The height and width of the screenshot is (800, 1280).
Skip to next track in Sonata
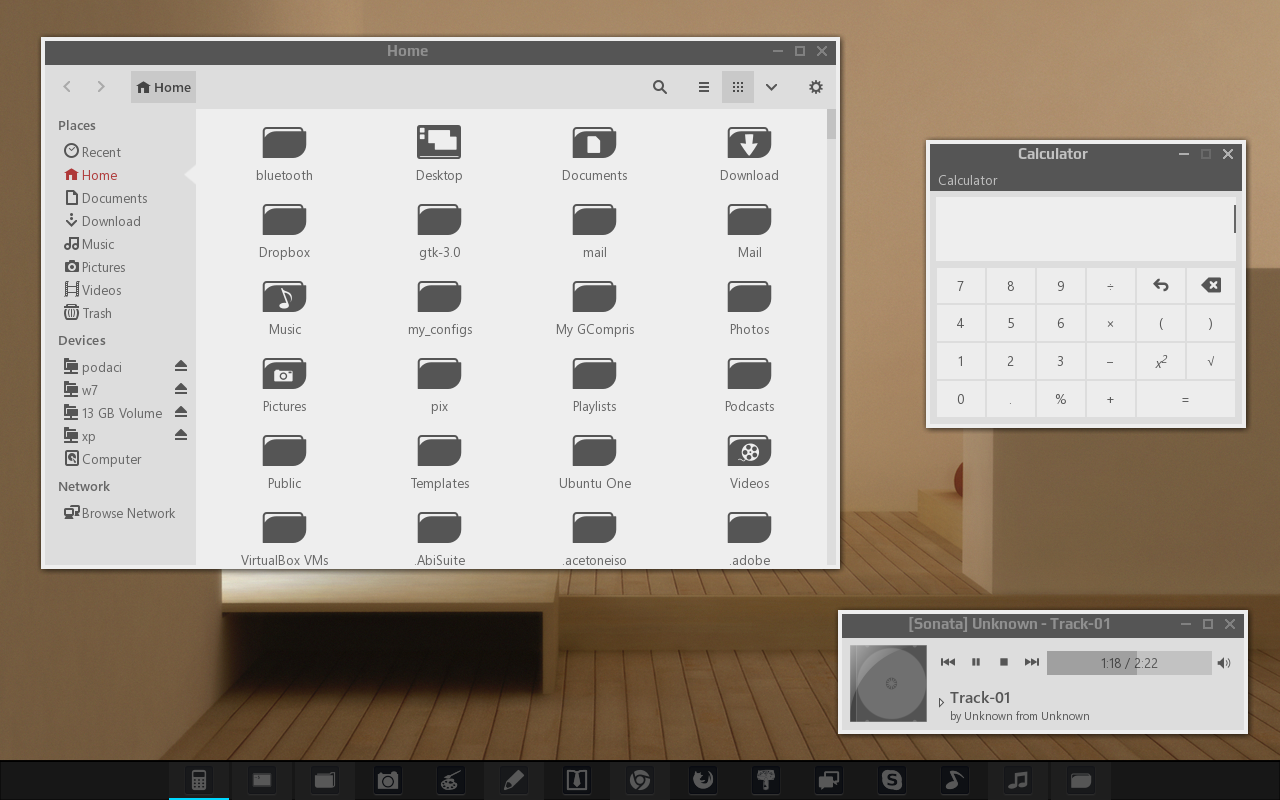[1032, 662]
